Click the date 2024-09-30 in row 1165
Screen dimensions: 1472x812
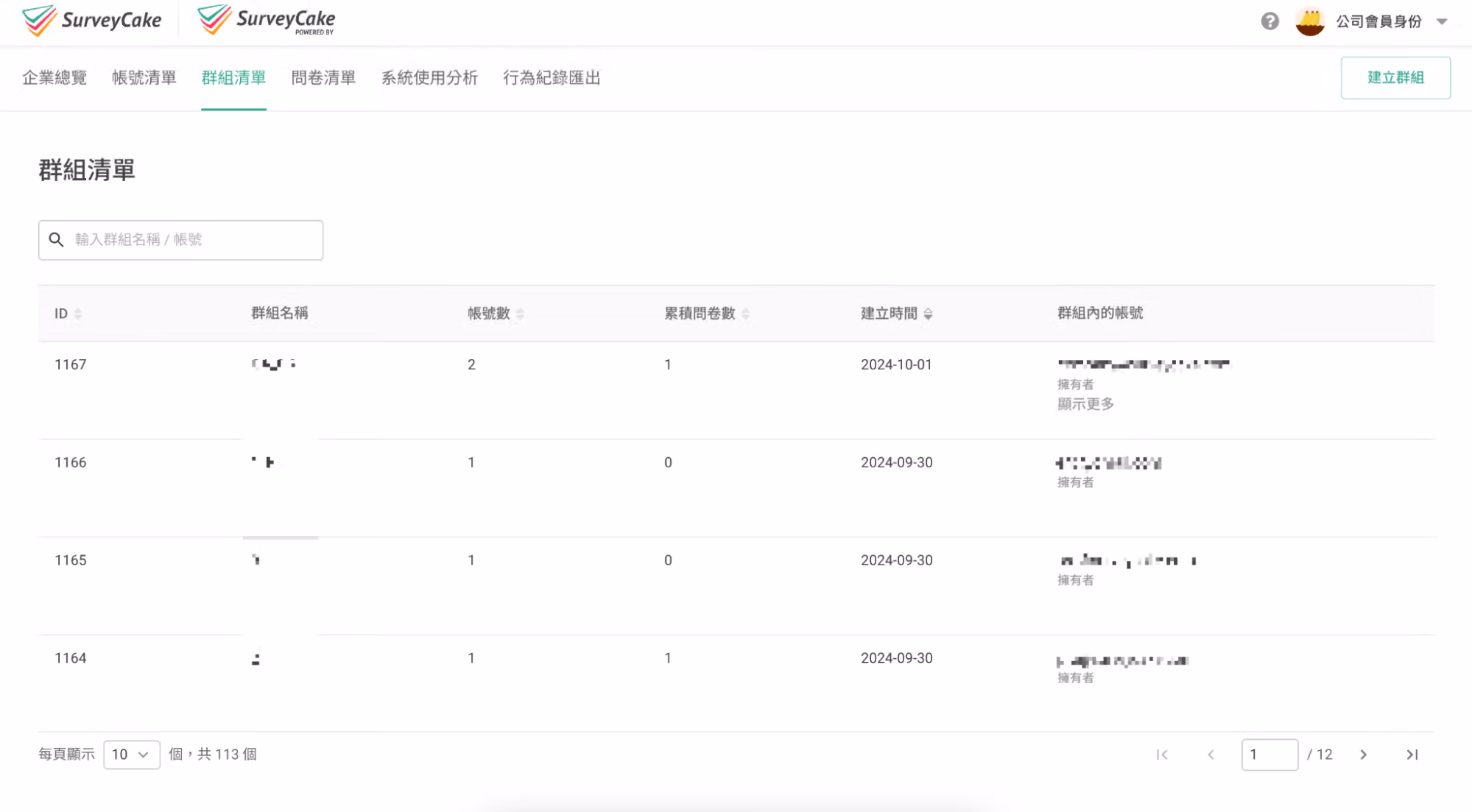[896, 560]
